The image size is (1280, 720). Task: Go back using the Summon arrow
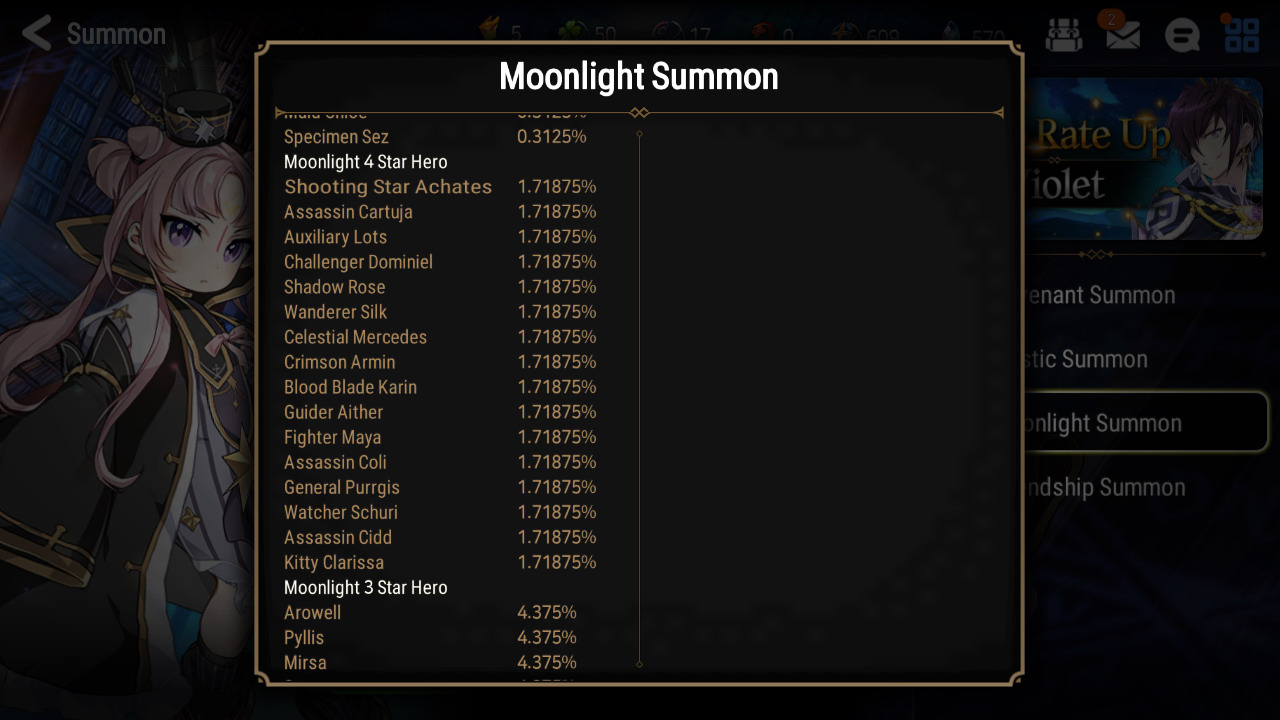coord(38,34)
